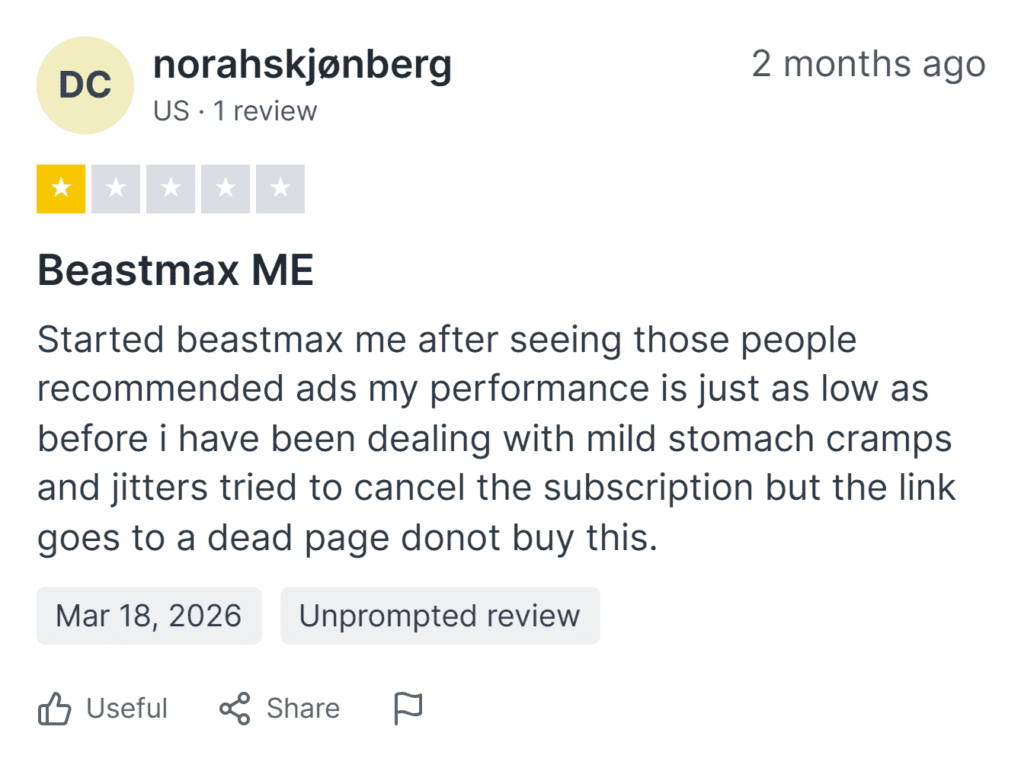Viewport: 1024px width, 765px height.
Task: Click the 'Started beastmax me' first line
Action: click(x=447, y=340)
